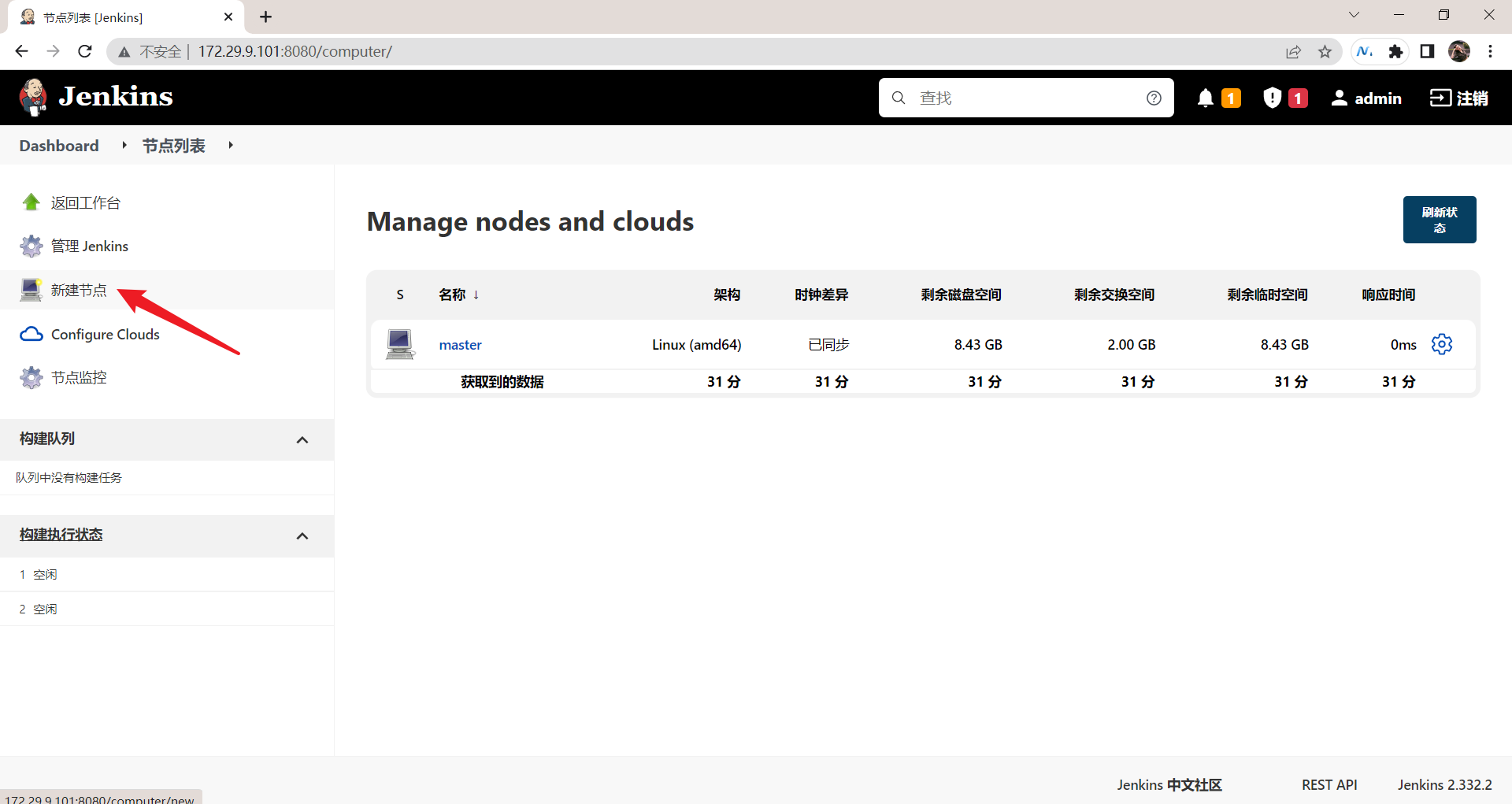Go forward with the browser forward arrow

[x=53, y=51]
